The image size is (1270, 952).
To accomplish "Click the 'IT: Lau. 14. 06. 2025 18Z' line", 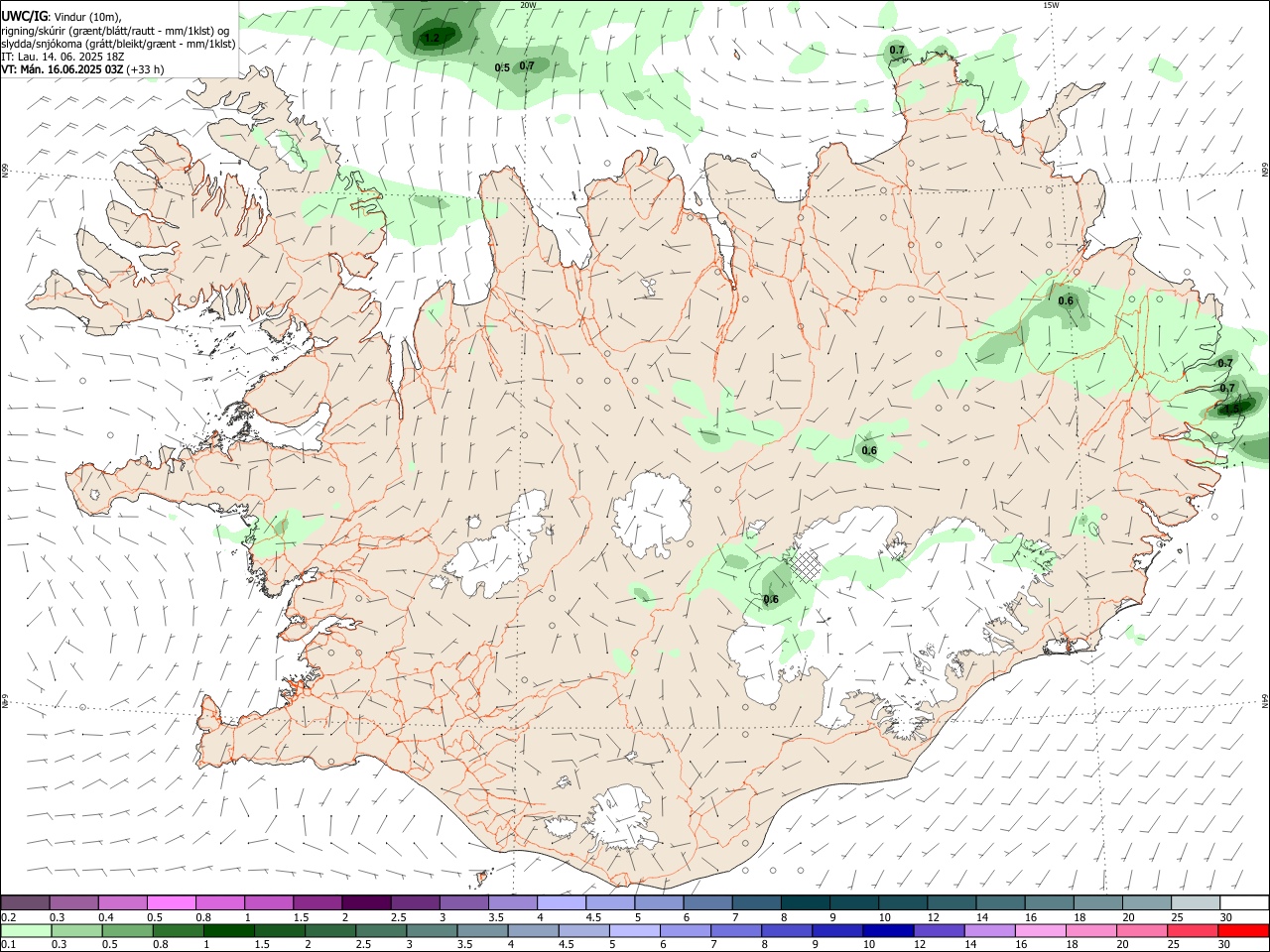I will click(x=63, y=57).
